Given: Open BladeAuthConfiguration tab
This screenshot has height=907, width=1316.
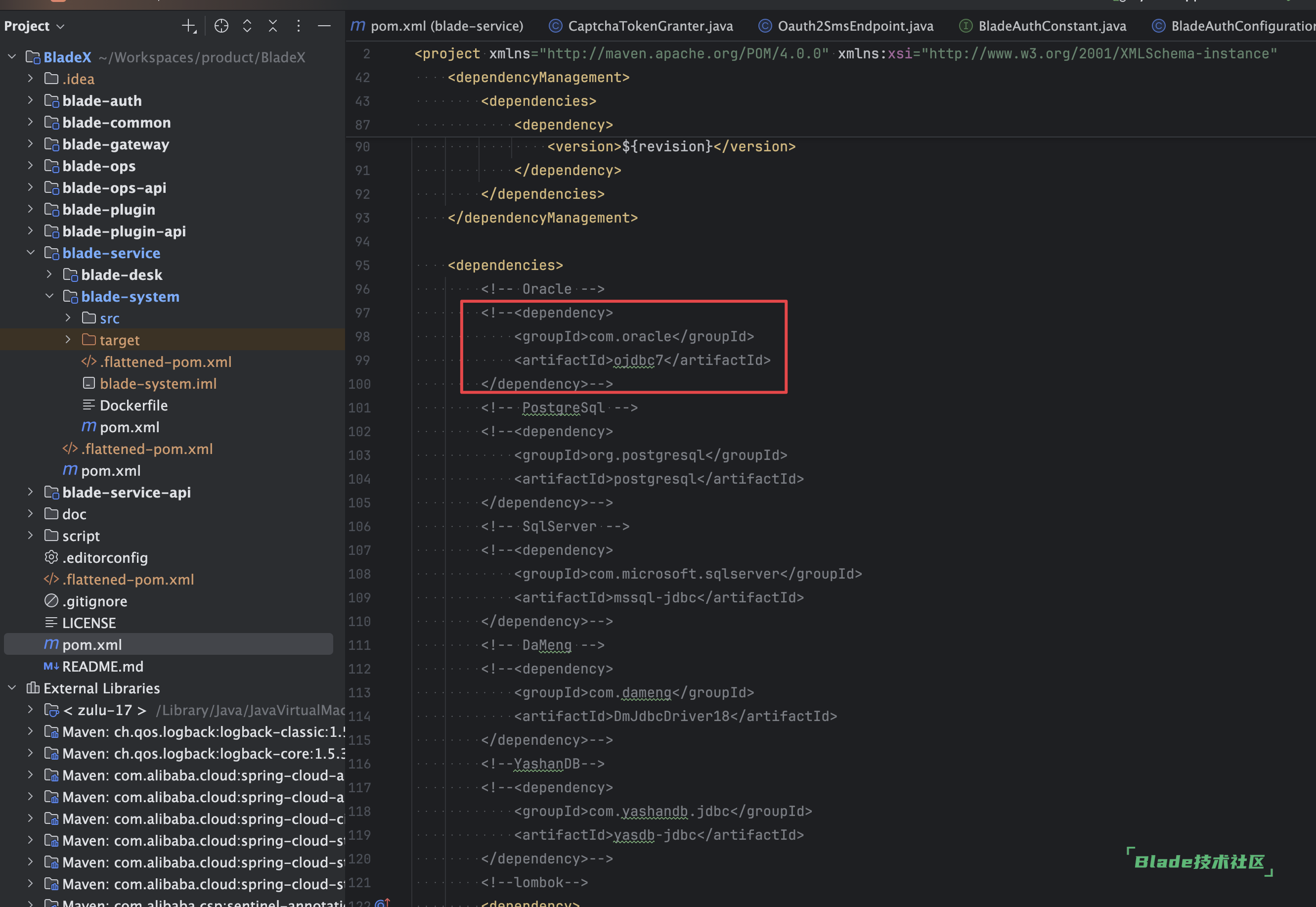Looking at the screenshot, I should [x=1233, y=26].
